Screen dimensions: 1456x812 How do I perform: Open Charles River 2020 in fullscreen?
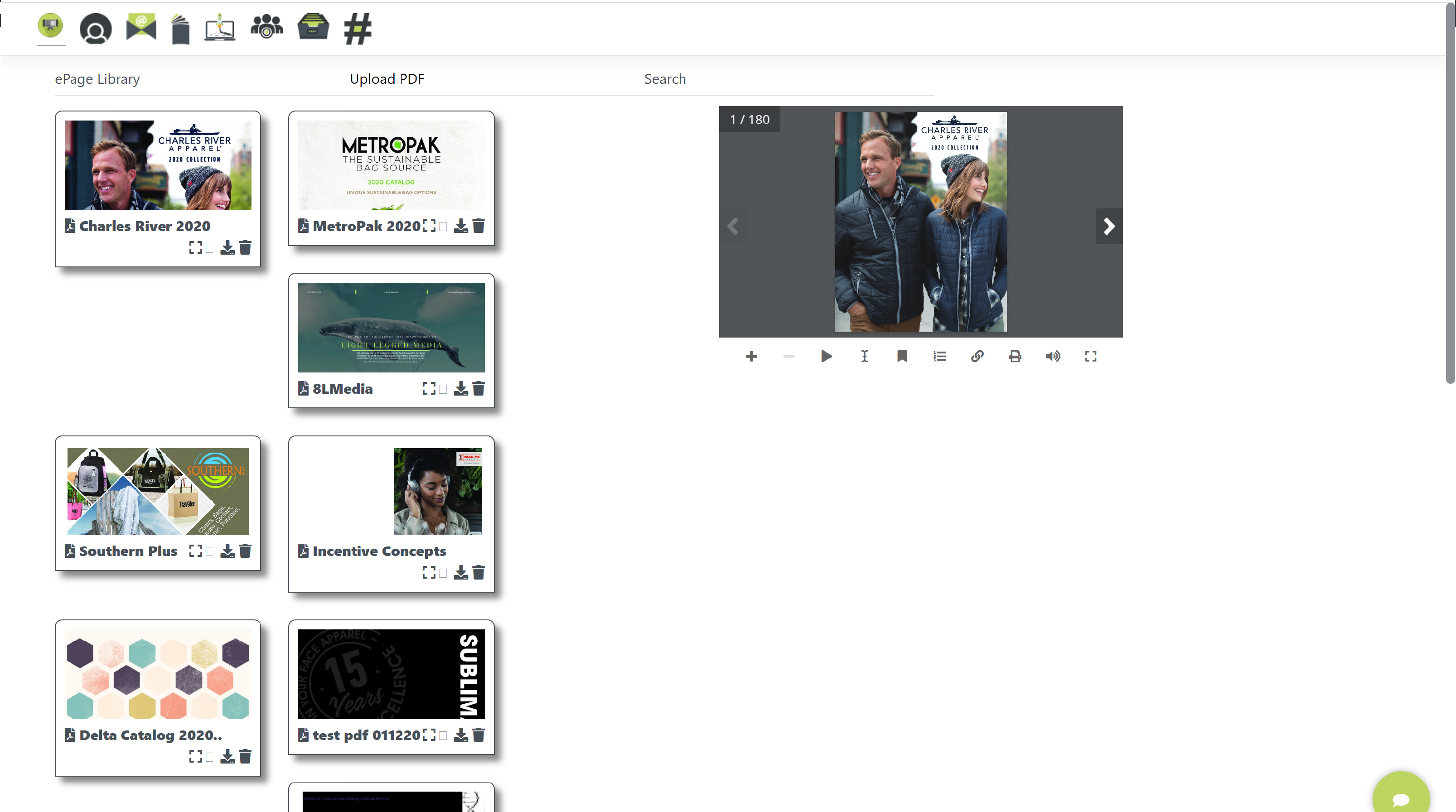pyautogui.click(x=196, y=247)
